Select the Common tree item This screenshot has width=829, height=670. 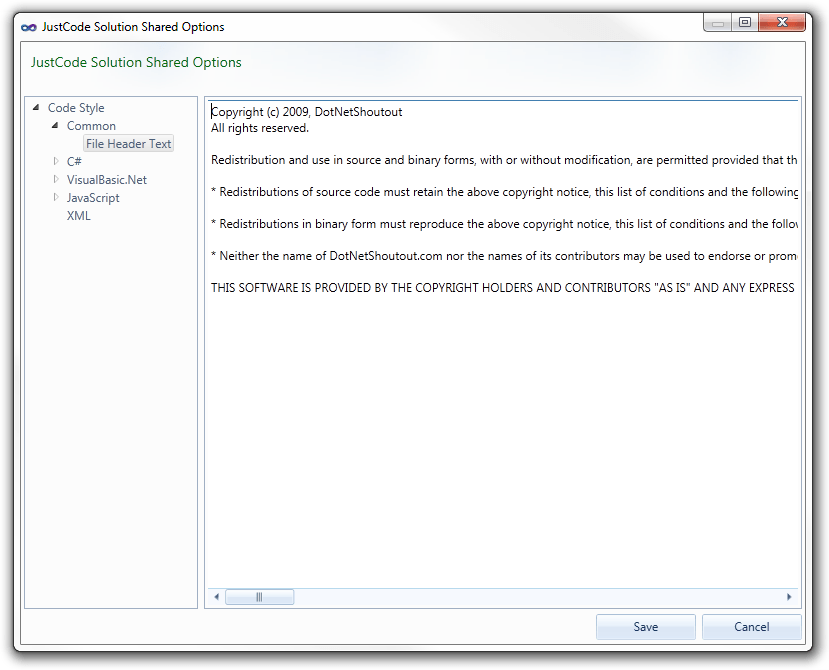pyautogui.click(x=91, y=126)
